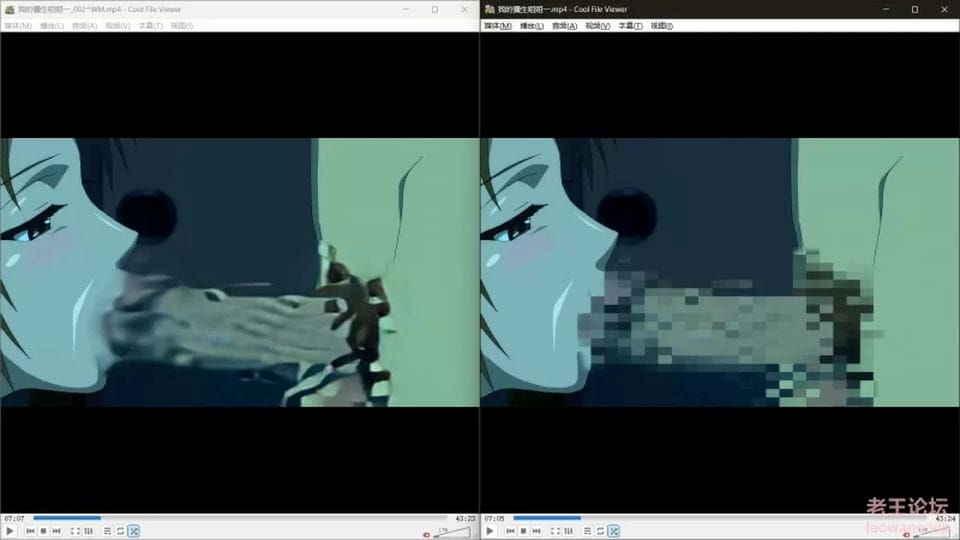Image resolution: width=960 pixels, height=540 pixels.
Task: Open extended settings in left window
Action: click(x=88, y=531)
